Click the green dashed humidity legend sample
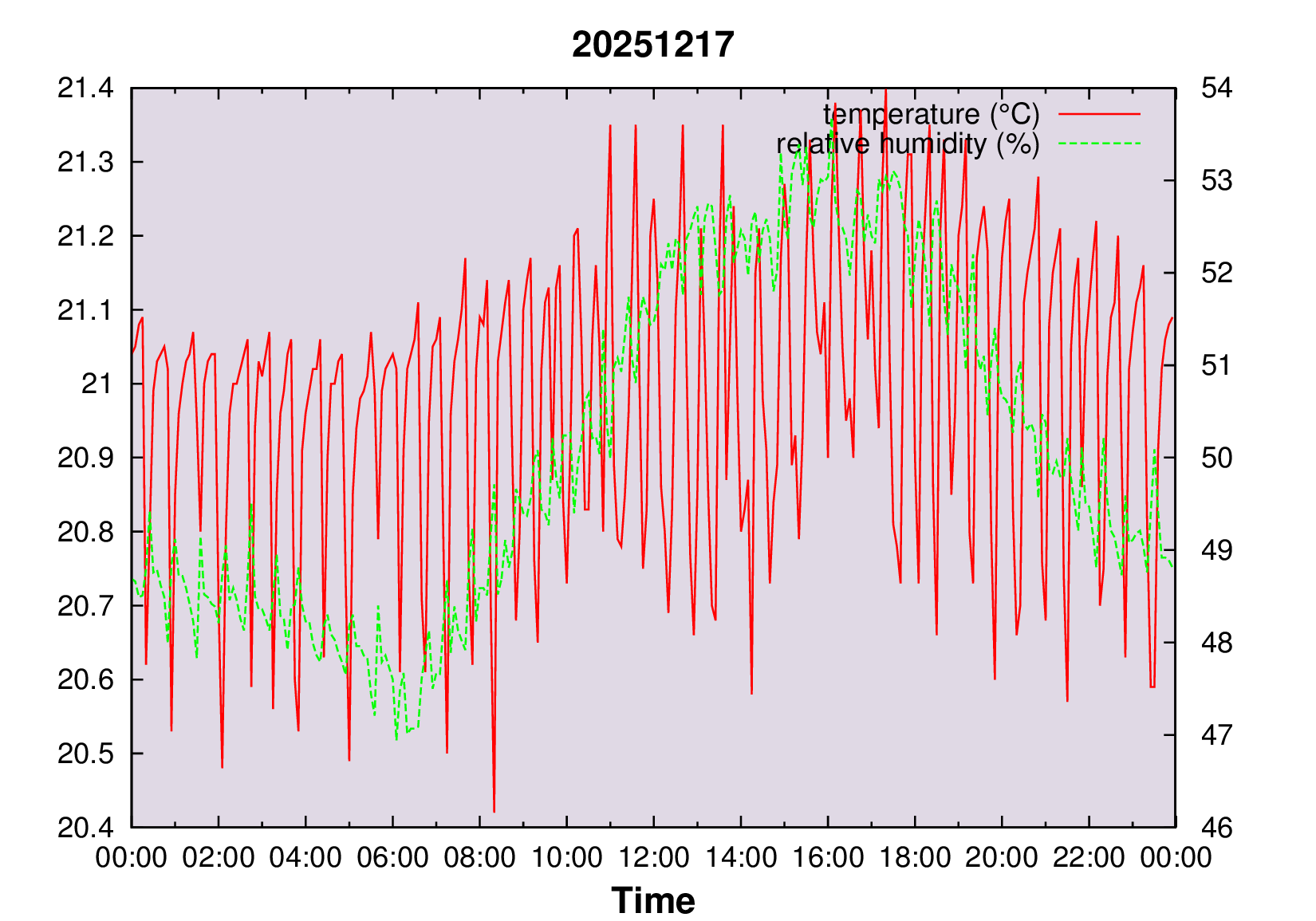The width and height of the screenshot is (1316, 921). tap(1099, 144)
